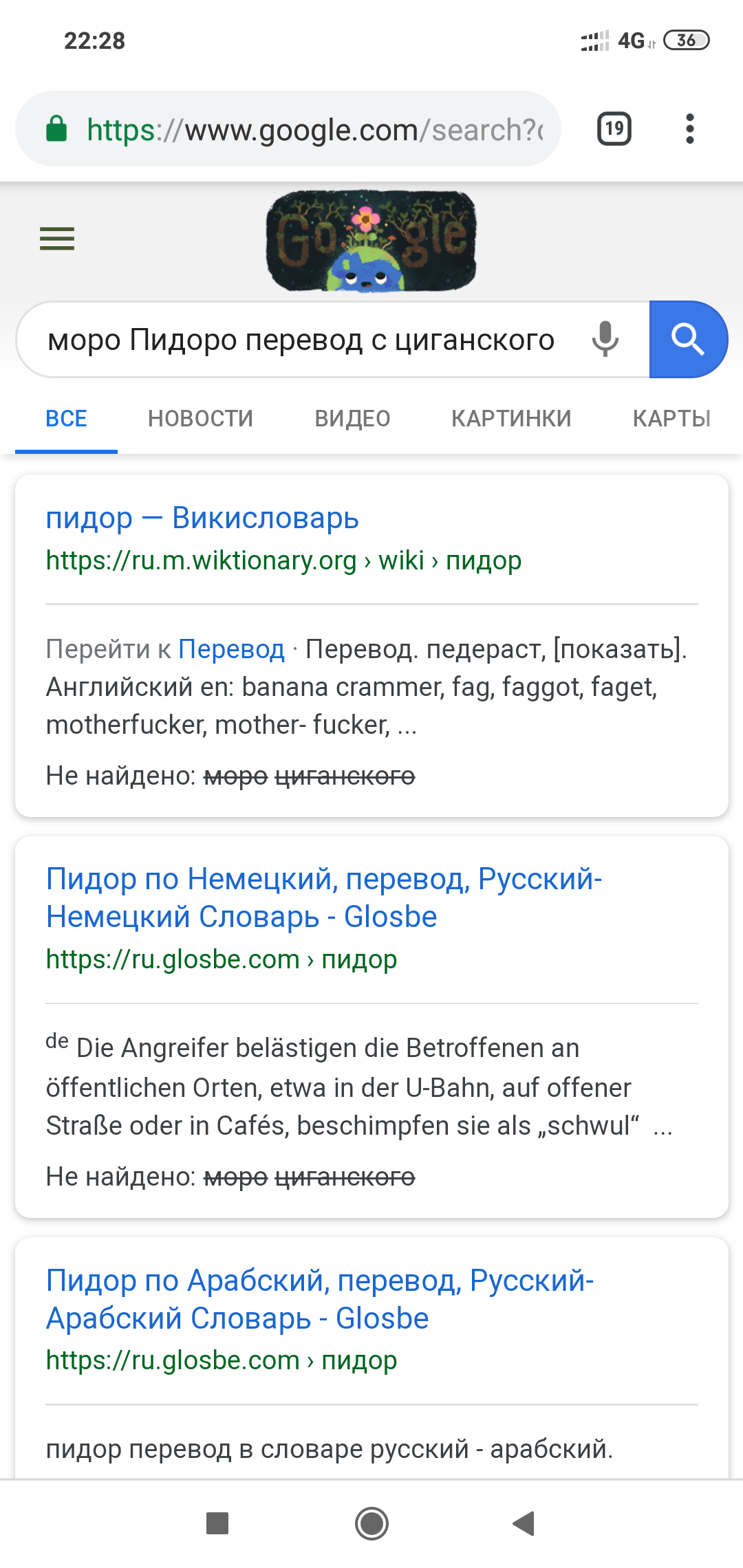Image resolution: width=743 pixels, height=1568 pixels.
Task: Tap the blue search magnifier button
Action: 689,339
